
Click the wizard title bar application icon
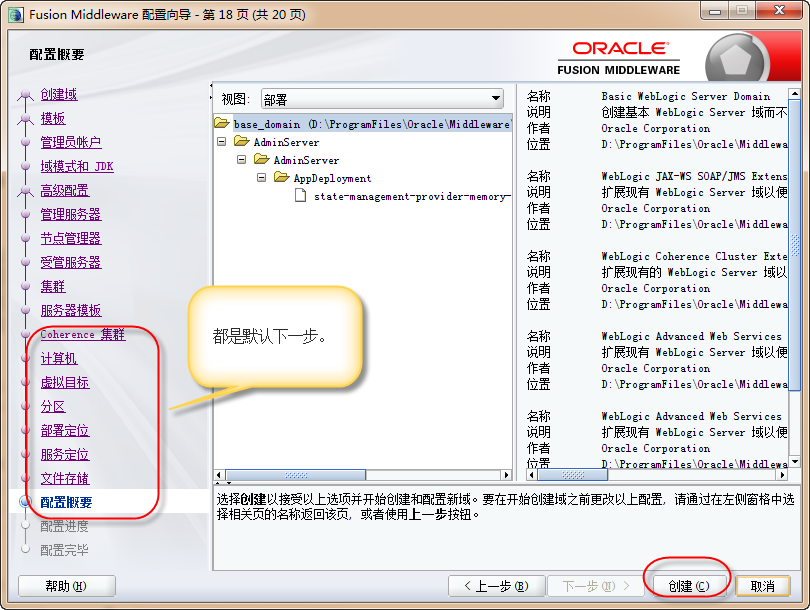pyautogui.click(x=15, y=14)
